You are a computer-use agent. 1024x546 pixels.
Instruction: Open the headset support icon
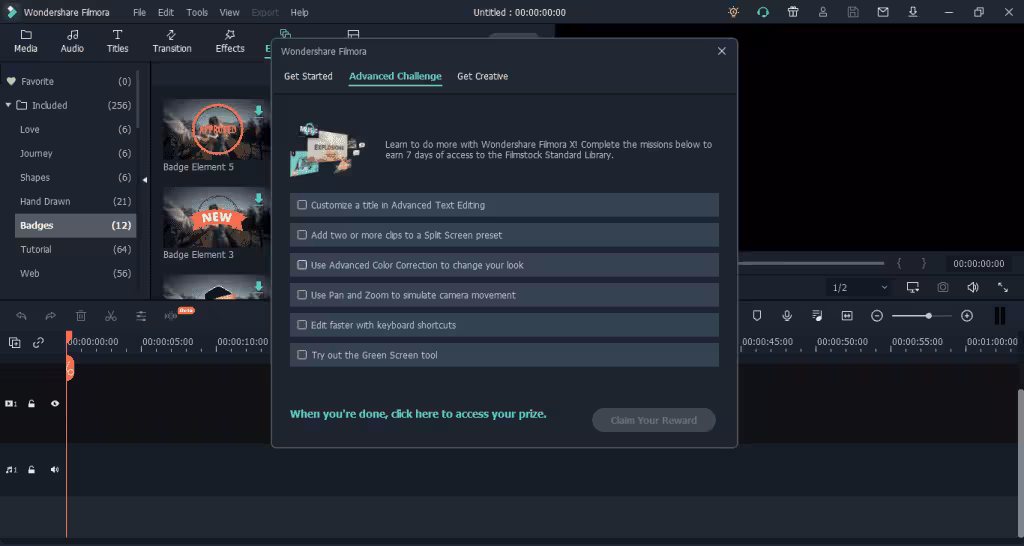[x=763, y=12]
